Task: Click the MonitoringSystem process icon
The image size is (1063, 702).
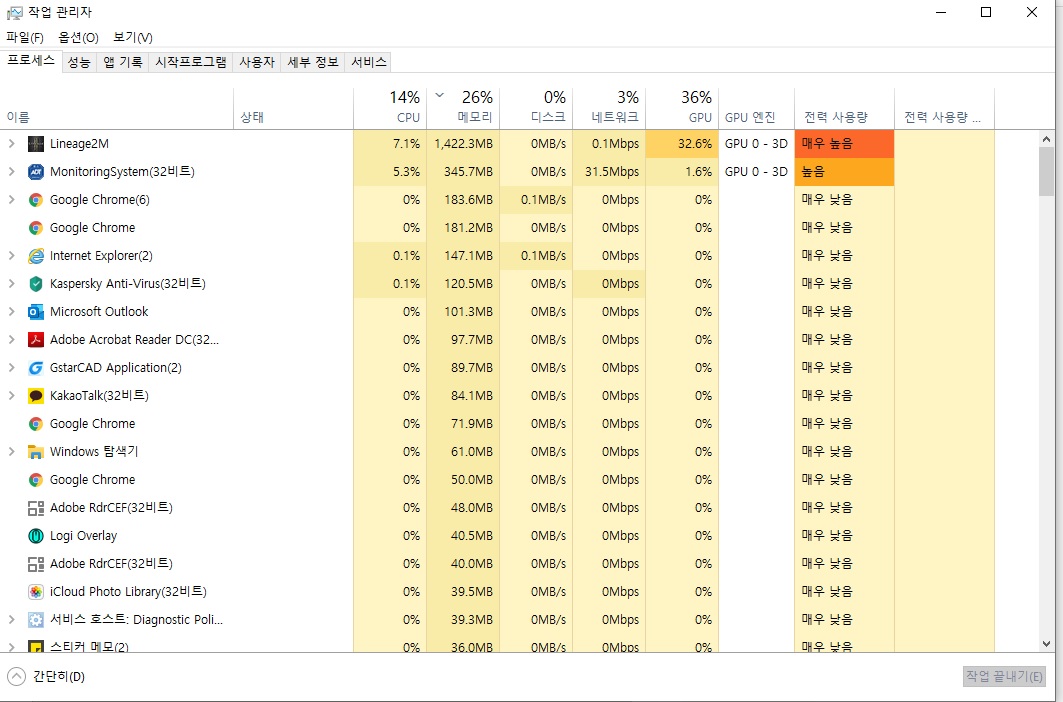Action: coord(36,172)
